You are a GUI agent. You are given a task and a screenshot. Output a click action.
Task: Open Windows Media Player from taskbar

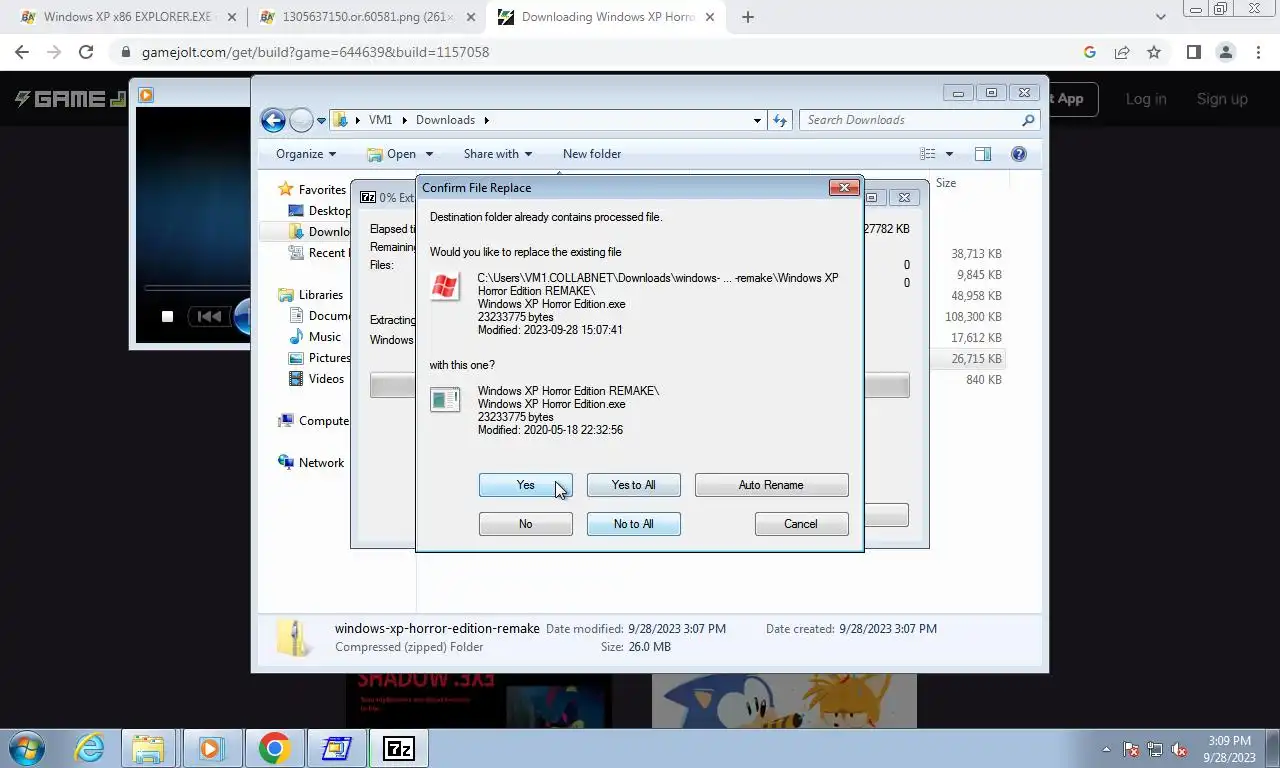coord(210,748)
